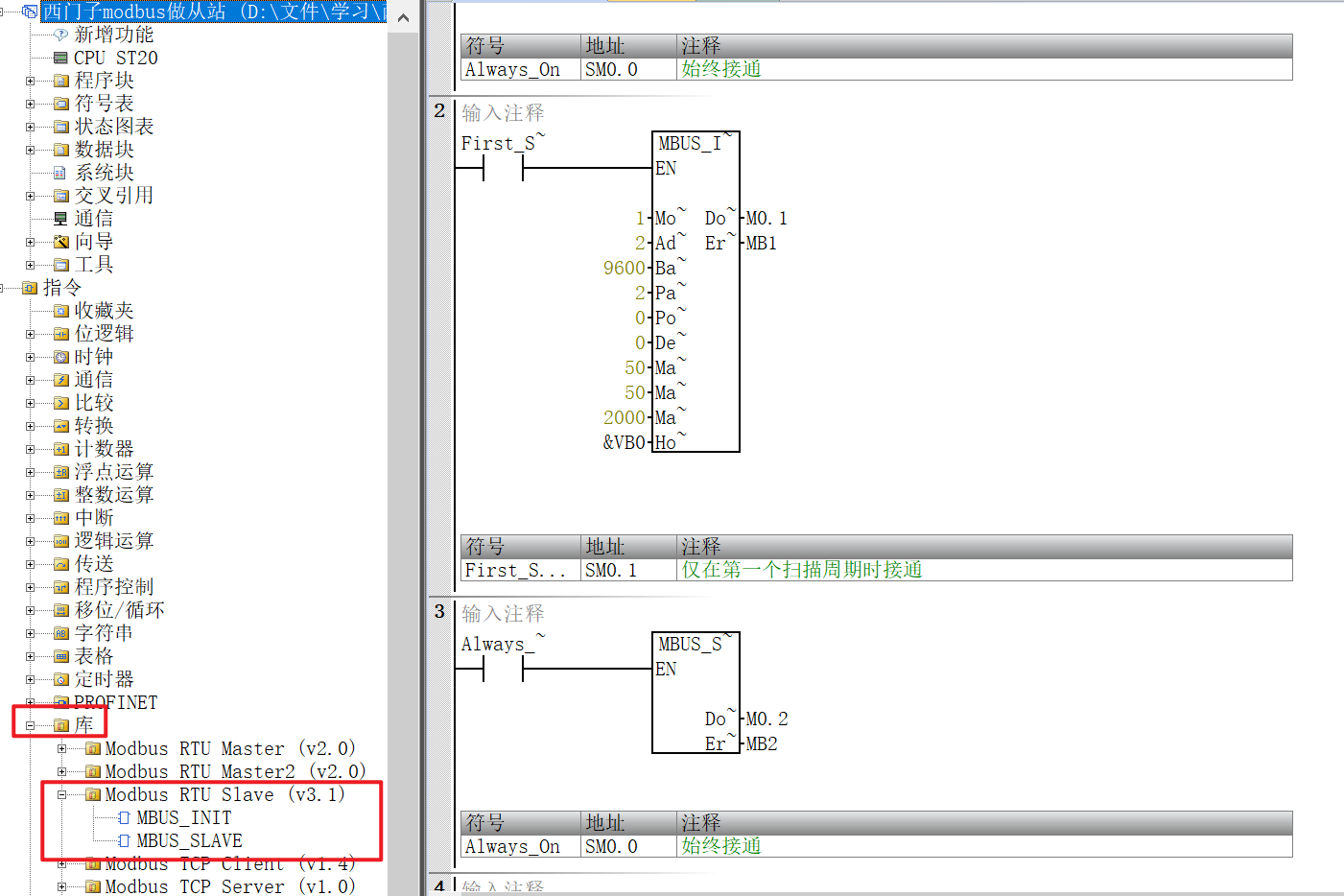
Task: Click the 系统块 icon in tree
Action: pyautogui.click(x=60, y=173)
